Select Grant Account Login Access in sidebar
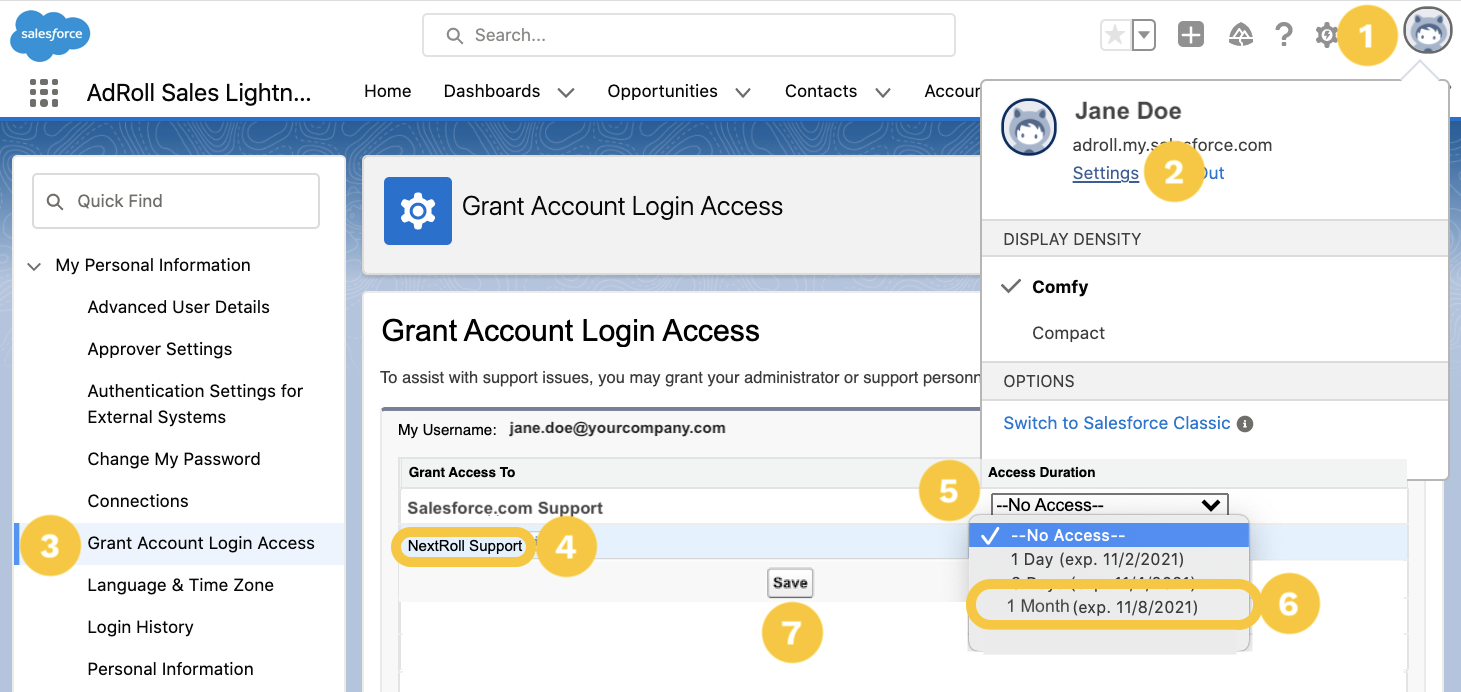This screenshot has width=1461, height=692. coord(201,543)
